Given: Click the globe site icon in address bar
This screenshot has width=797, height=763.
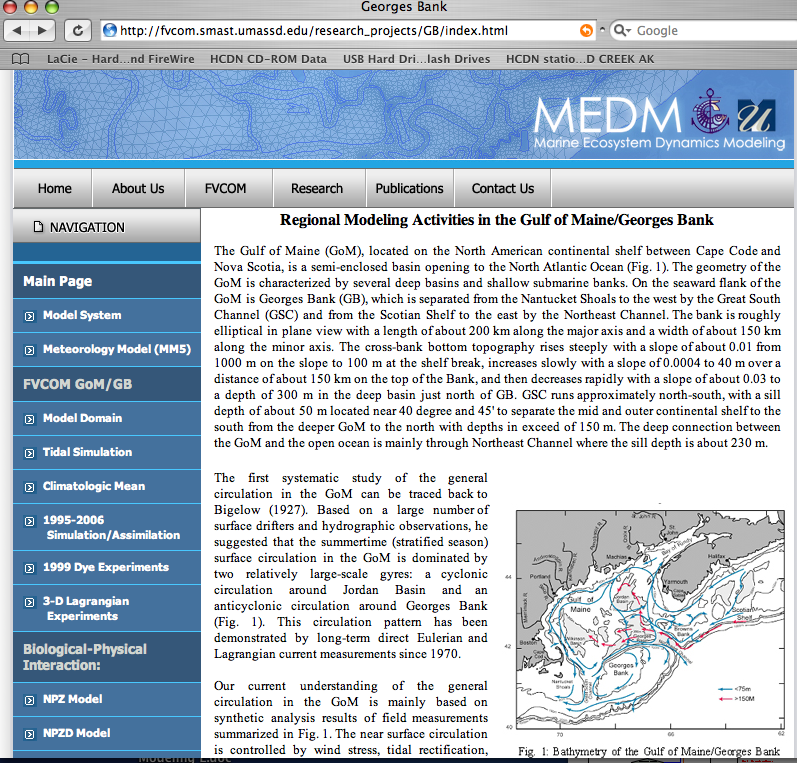Looking at the screenshot, I should coord(109,30).
